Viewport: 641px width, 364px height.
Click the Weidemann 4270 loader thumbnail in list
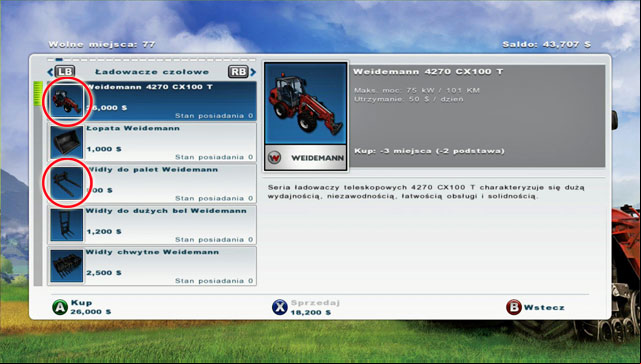click(x=67, y=101)
